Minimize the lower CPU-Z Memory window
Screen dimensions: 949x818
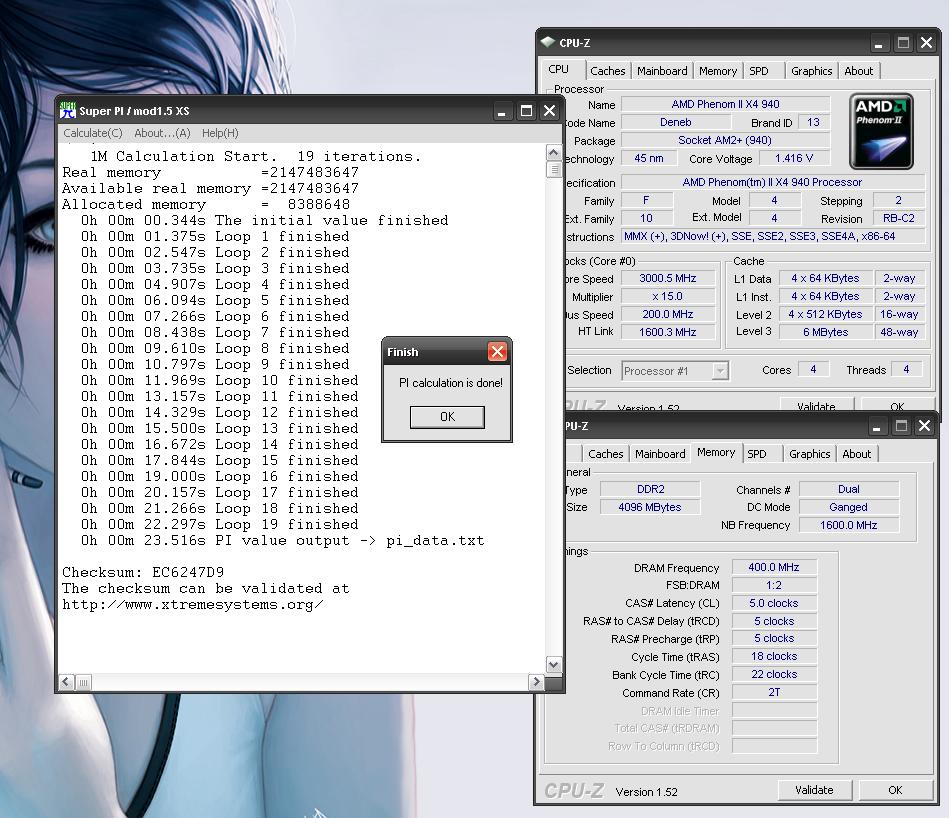[x=877, y=427]
